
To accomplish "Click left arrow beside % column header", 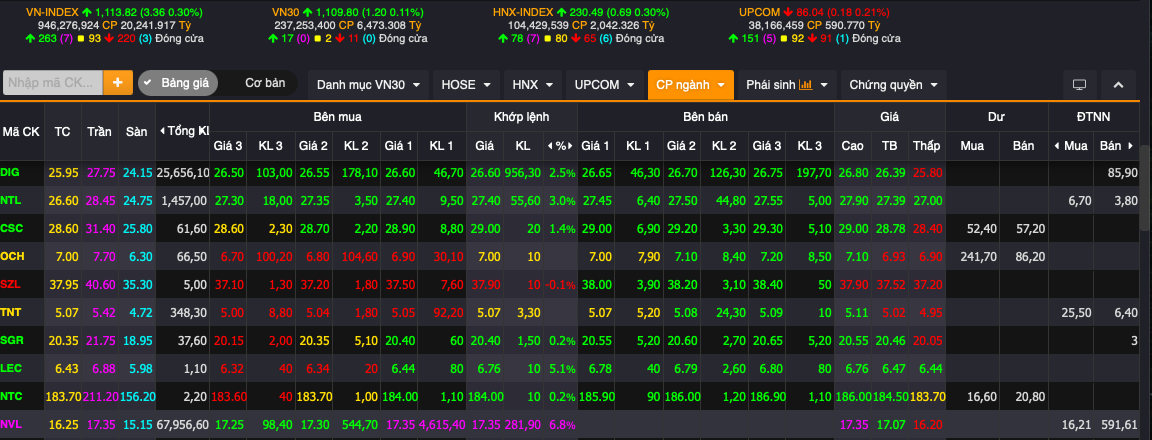I will [550, 146].
